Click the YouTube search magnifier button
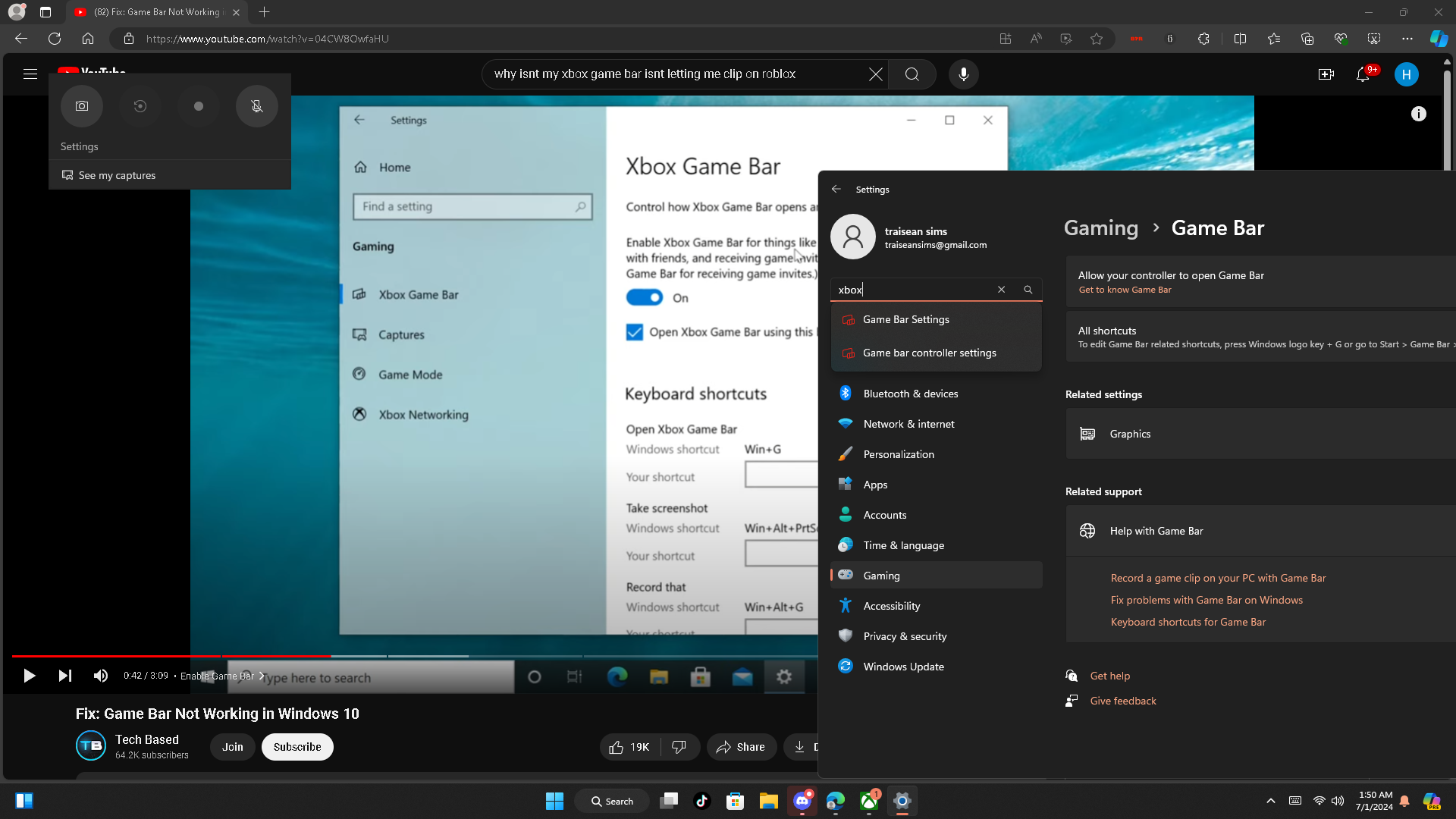This screenshot has width=1456, height=819. (x=912, y=74)
